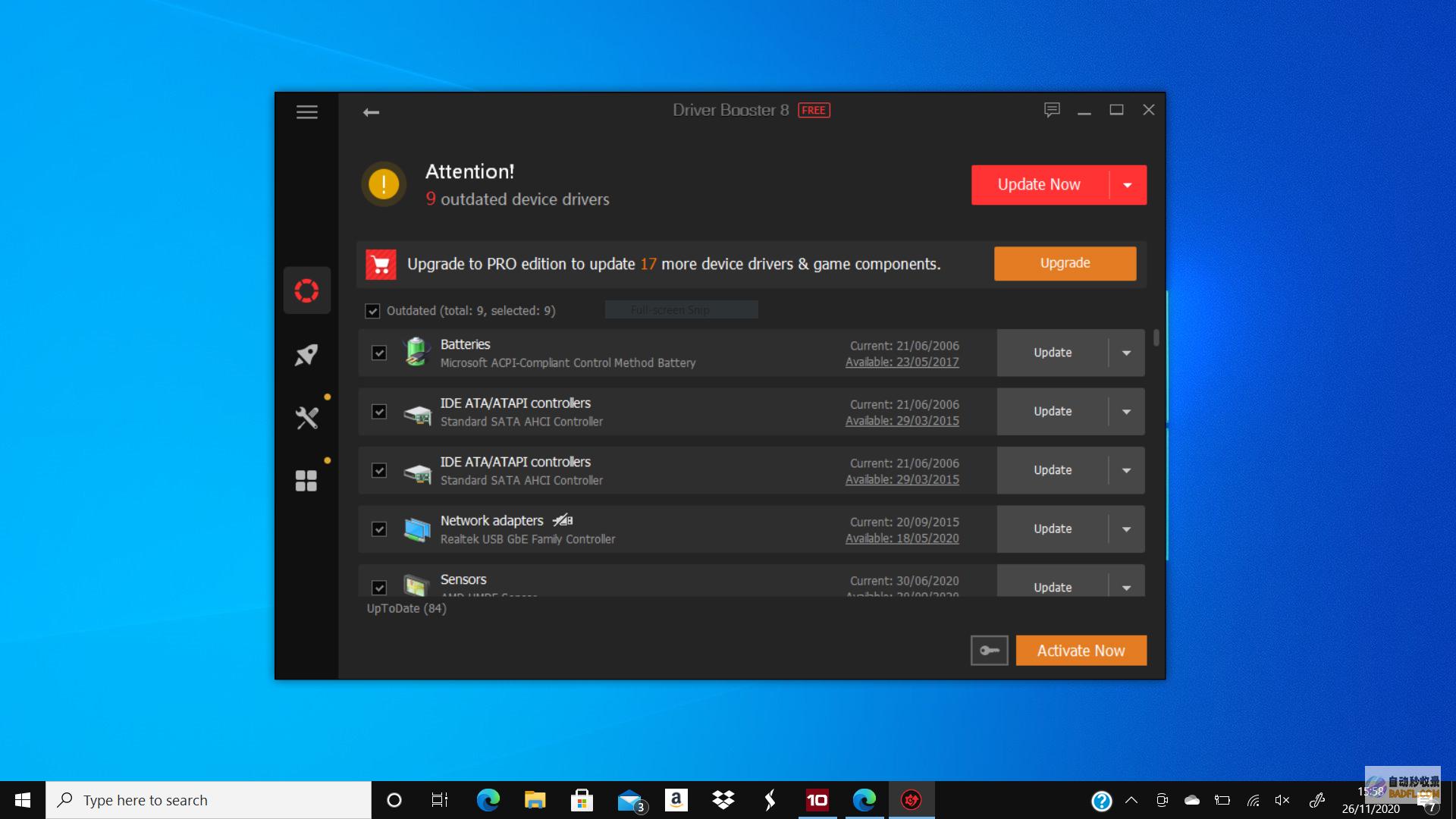
Task: Select the red Scan ring sidebar icon
Action: [307, 290]
